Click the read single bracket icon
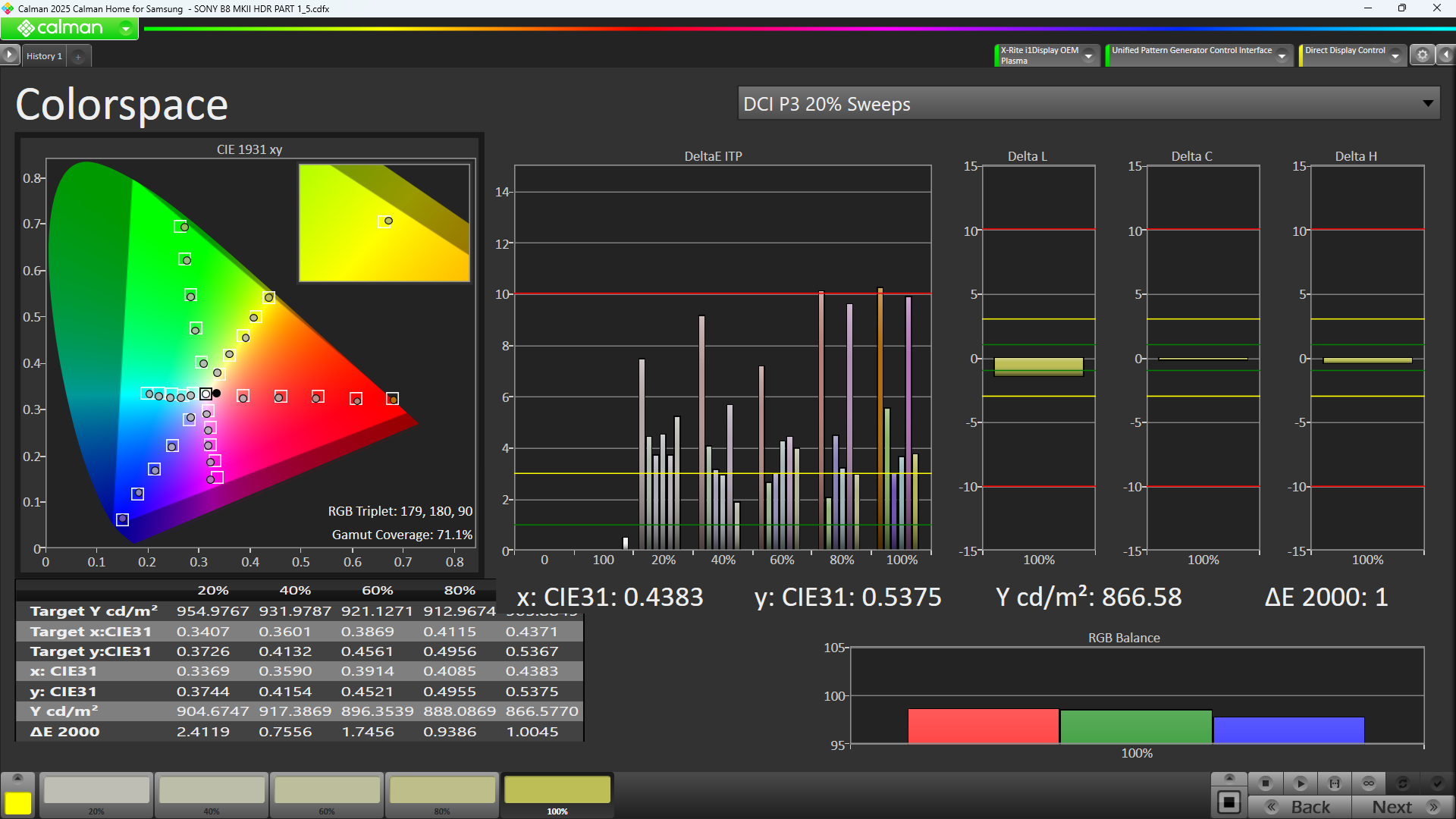This screenshot has height=819, width=1456. coord(1334,783)
